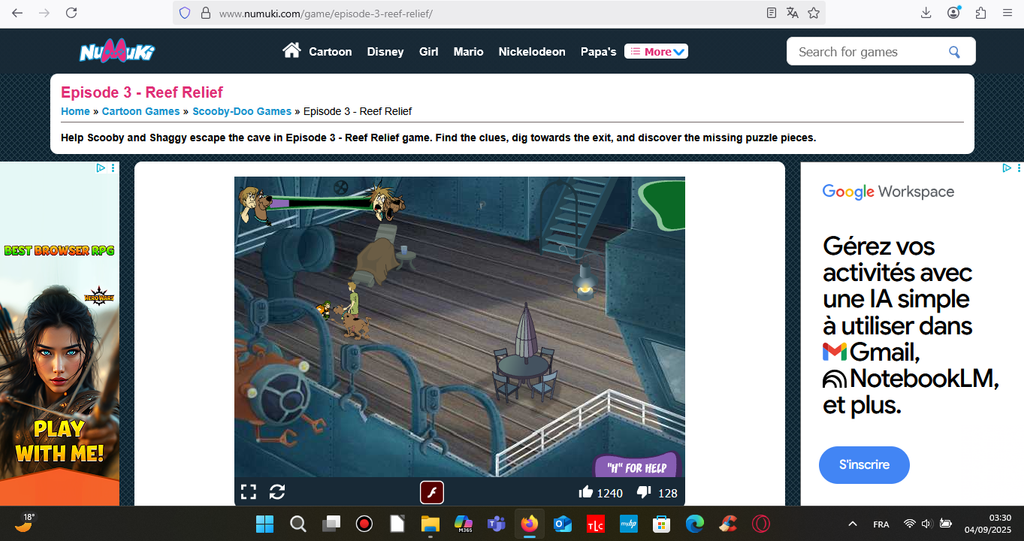The width and height of the screenshot is (1024, 541).
Task: Open Mario games category
Action: [468, 52]
